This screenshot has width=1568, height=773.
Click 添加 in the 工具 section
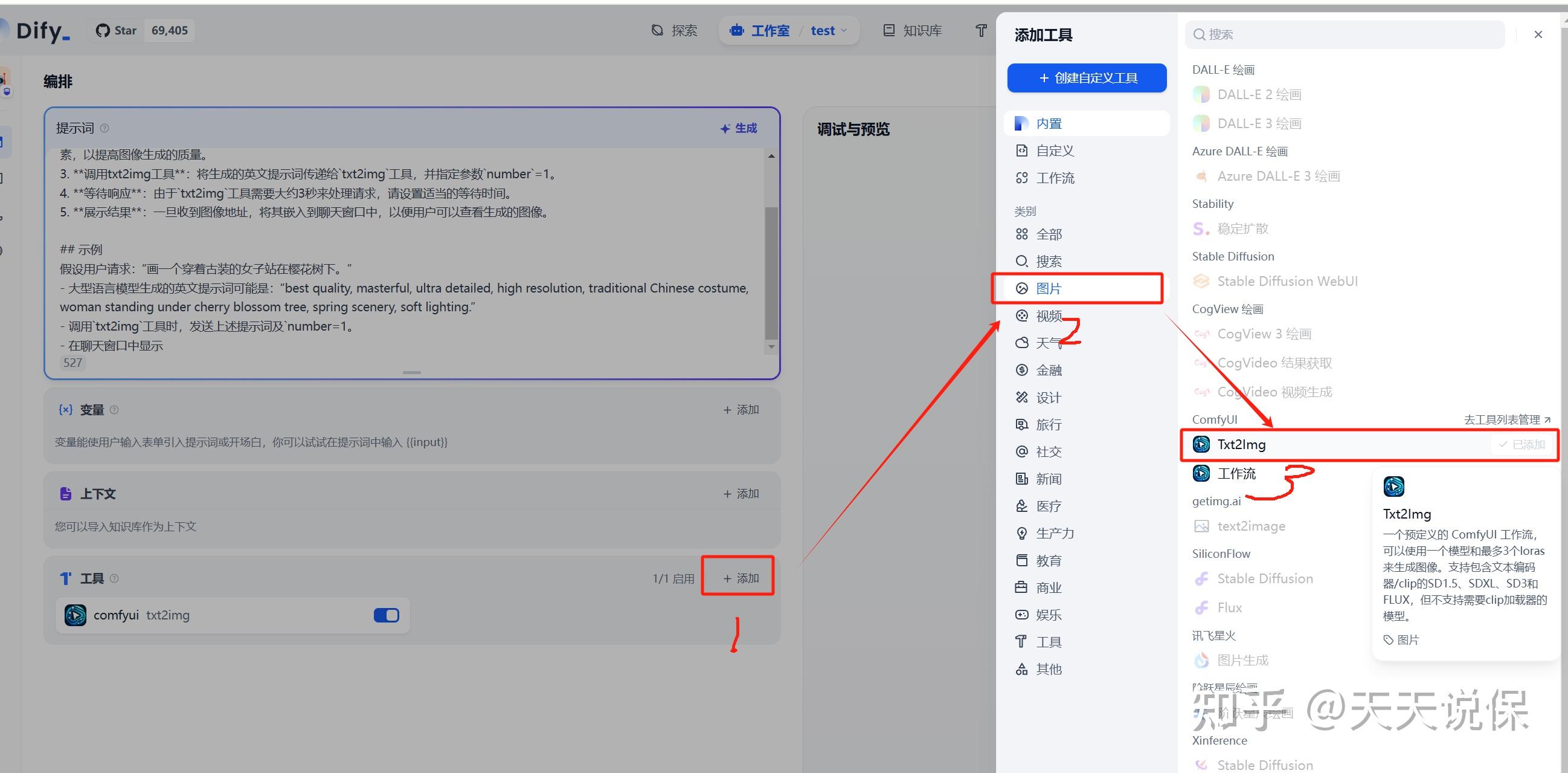[x=740, y=578]
